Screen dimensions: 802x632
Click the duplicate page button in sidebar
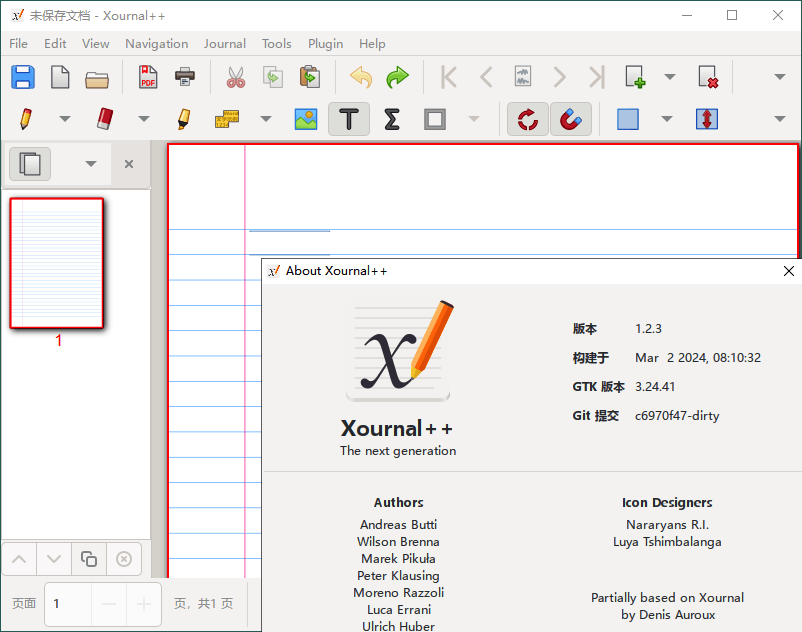pos(89,559)
